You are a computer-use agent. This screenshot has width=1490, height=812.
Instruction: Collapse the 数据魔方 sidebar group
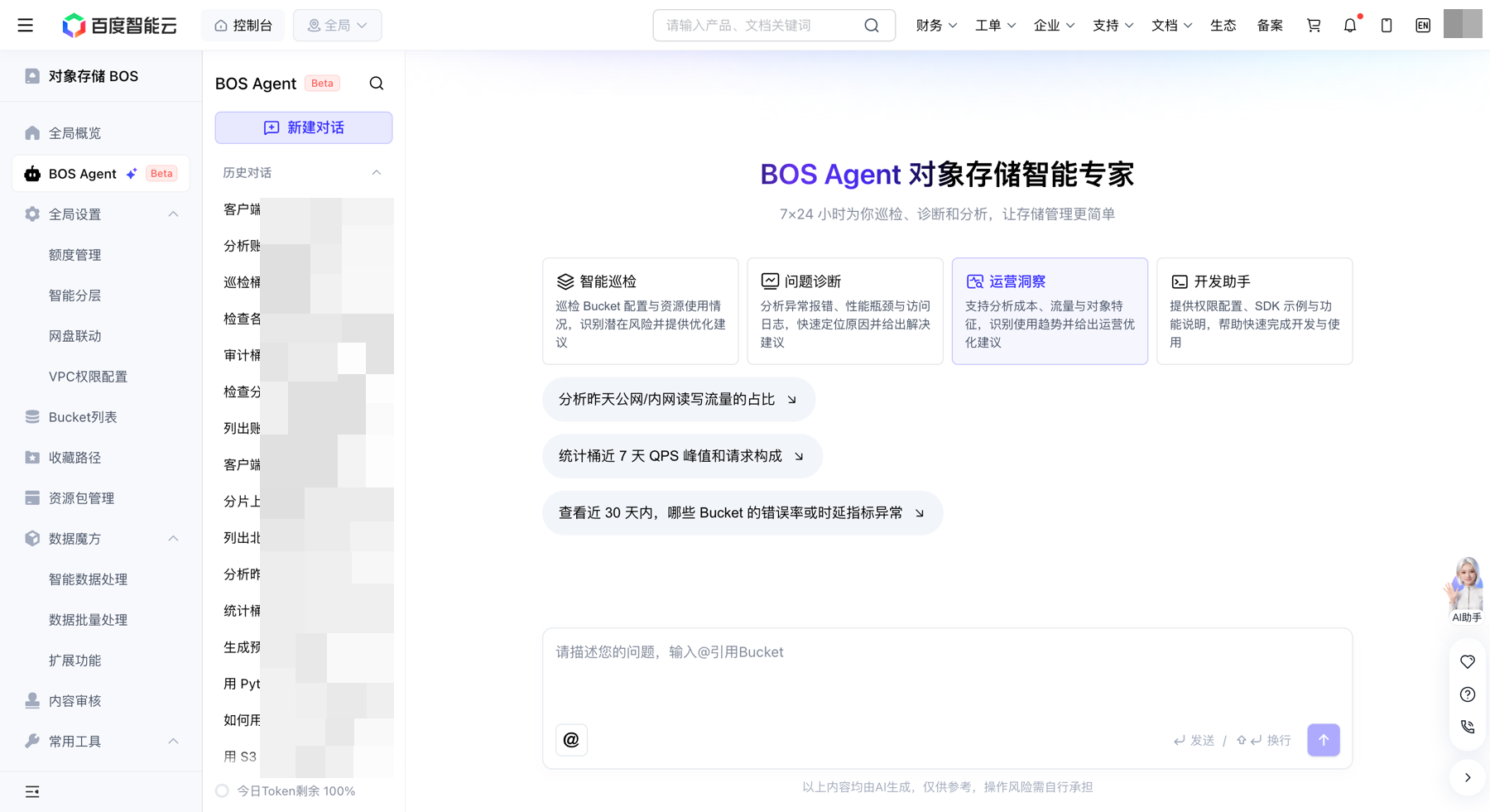pos(173,539)
